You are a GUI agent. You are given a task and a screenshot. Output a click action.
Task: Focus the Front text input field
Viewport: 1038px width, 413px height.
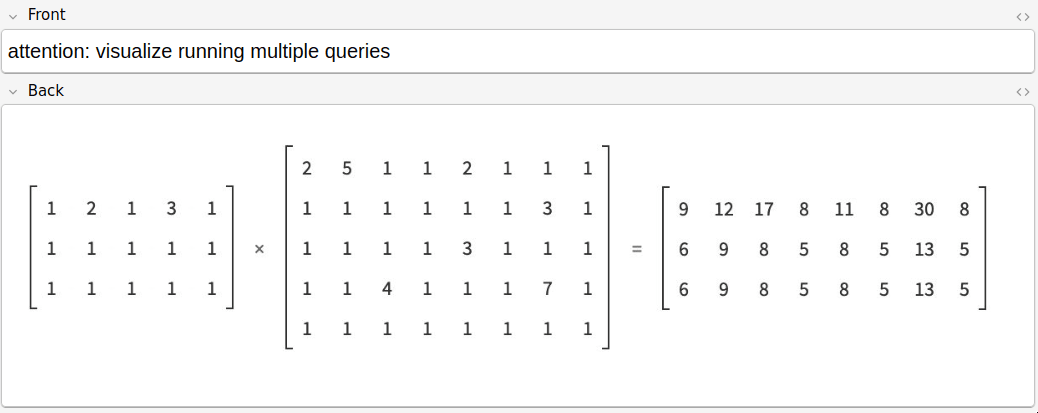[518, 52]
